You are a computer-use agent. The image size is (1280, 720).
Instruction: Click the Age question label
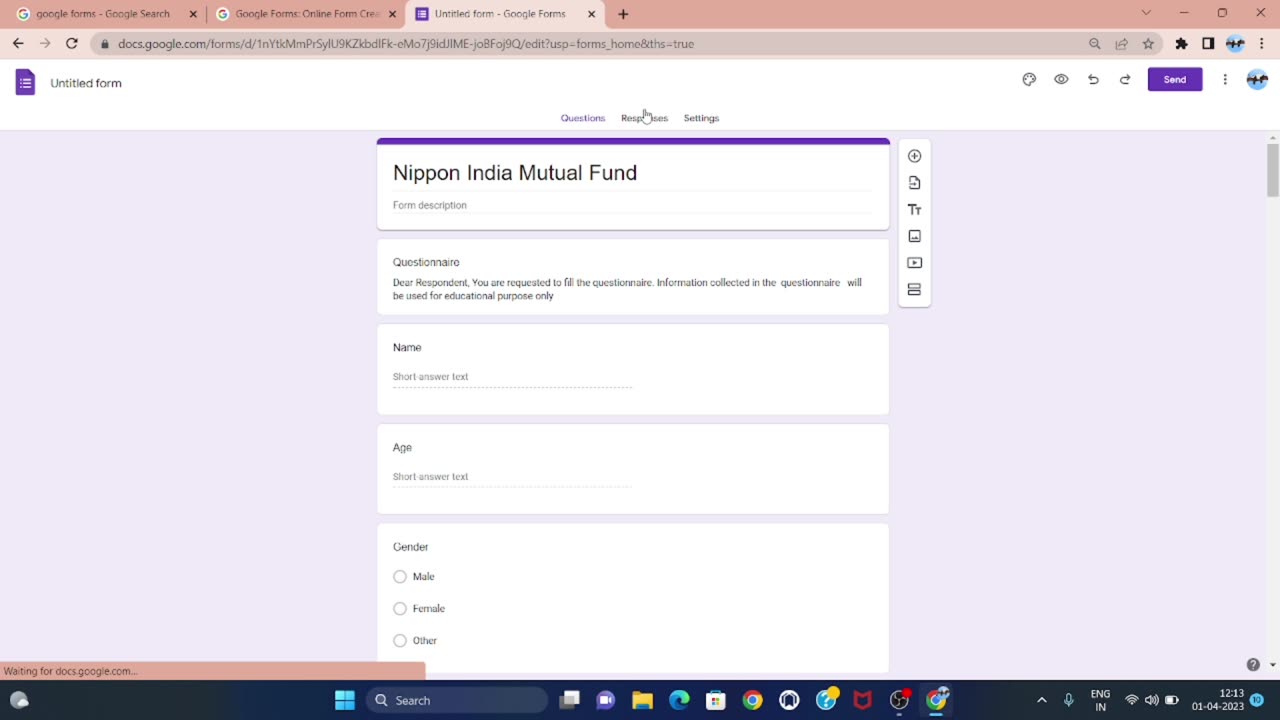click(402, 447)
